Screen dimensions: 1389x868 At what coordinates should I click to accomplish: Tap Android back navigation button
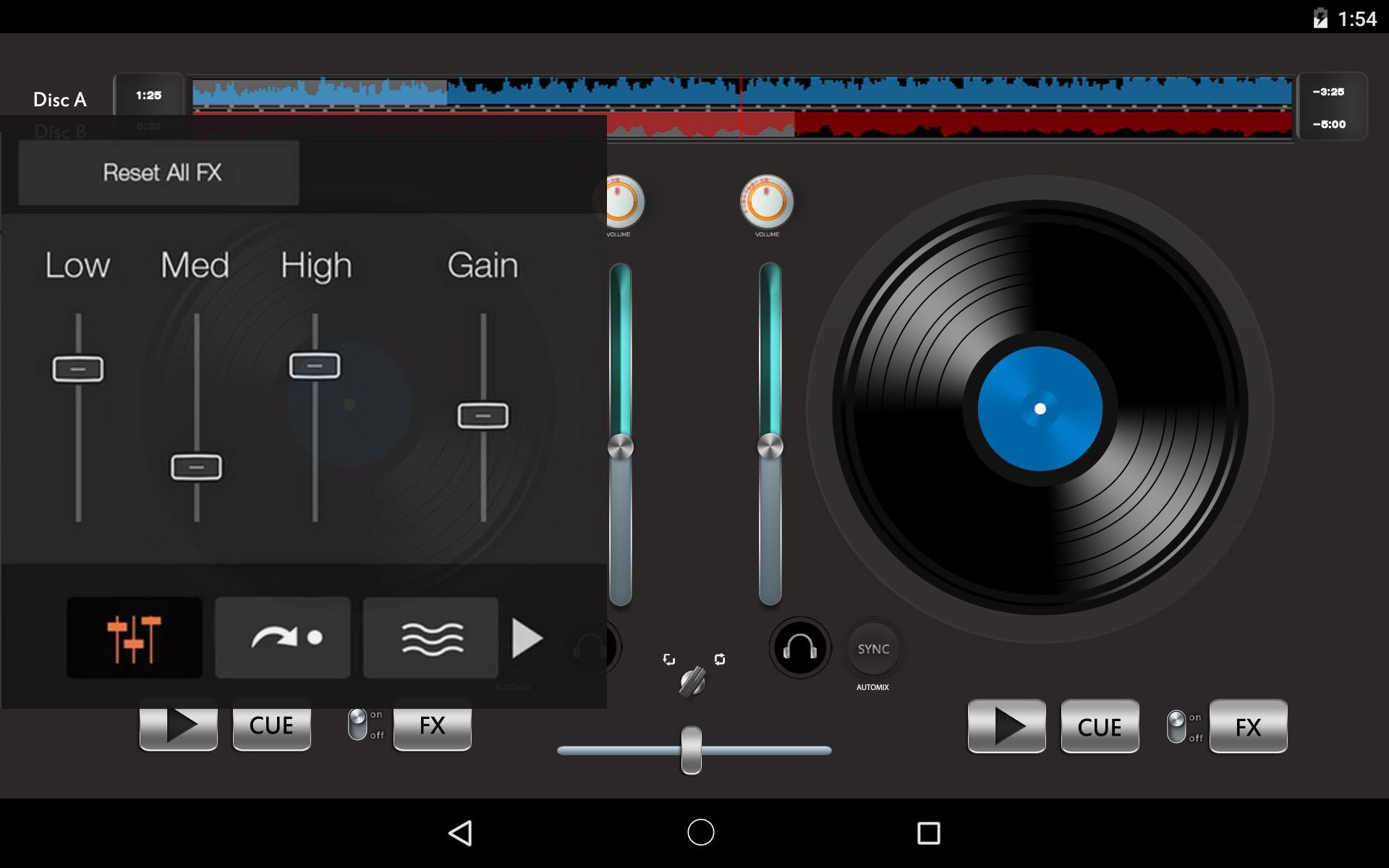point(461,833)
